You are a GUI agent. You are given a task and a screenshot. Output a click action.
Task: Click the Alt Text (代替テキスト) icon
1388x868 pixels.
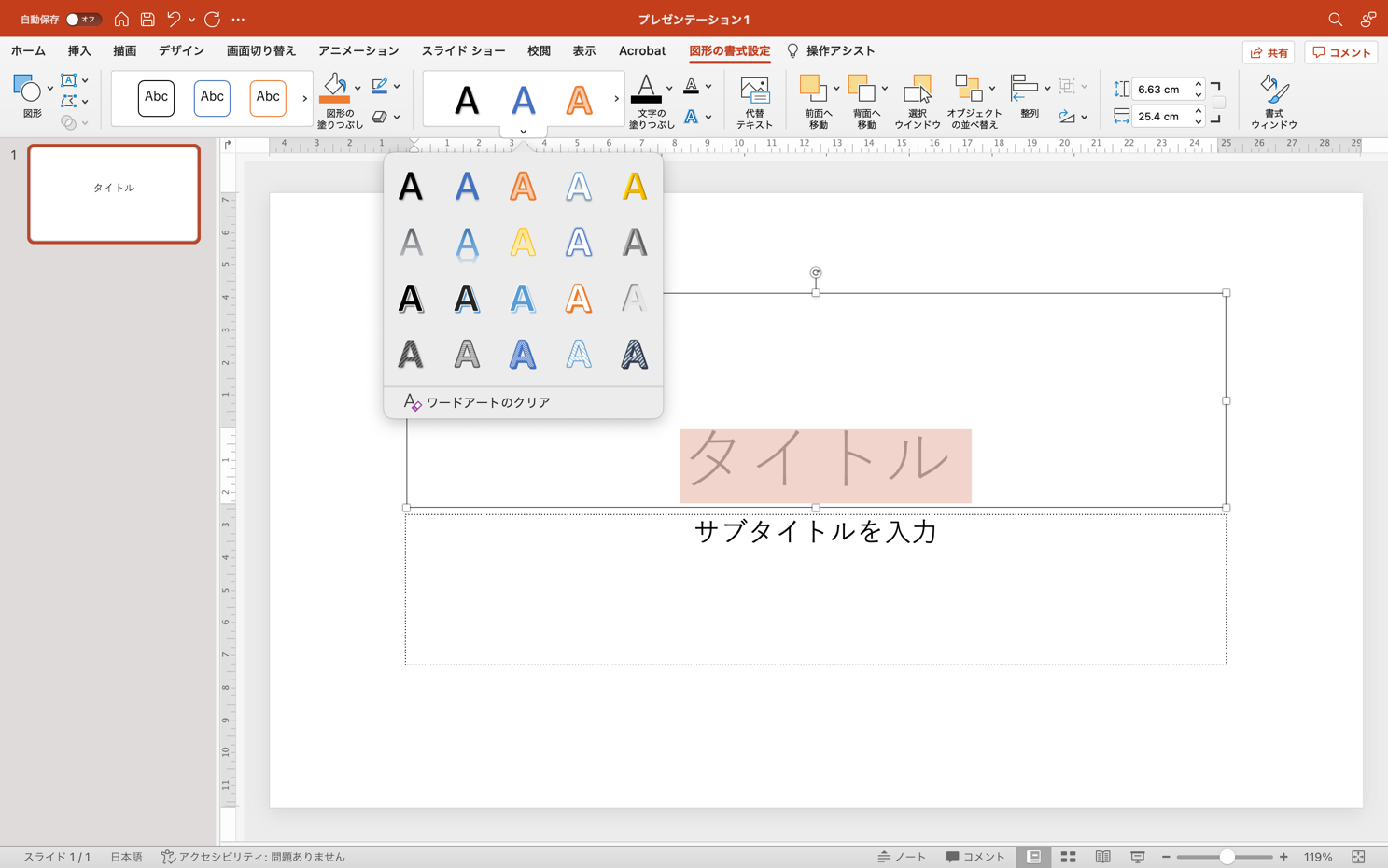pos(753,91)
